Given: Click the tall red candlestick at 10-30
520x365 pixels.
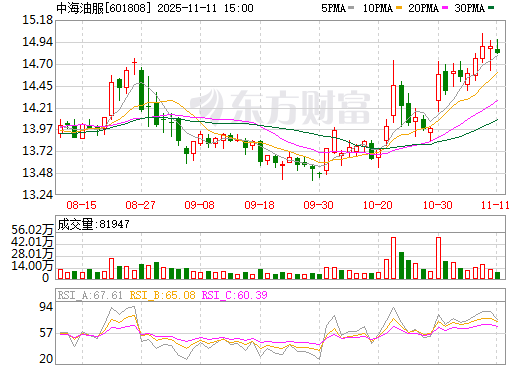Looking at the screenshot, I should (438, 87).
